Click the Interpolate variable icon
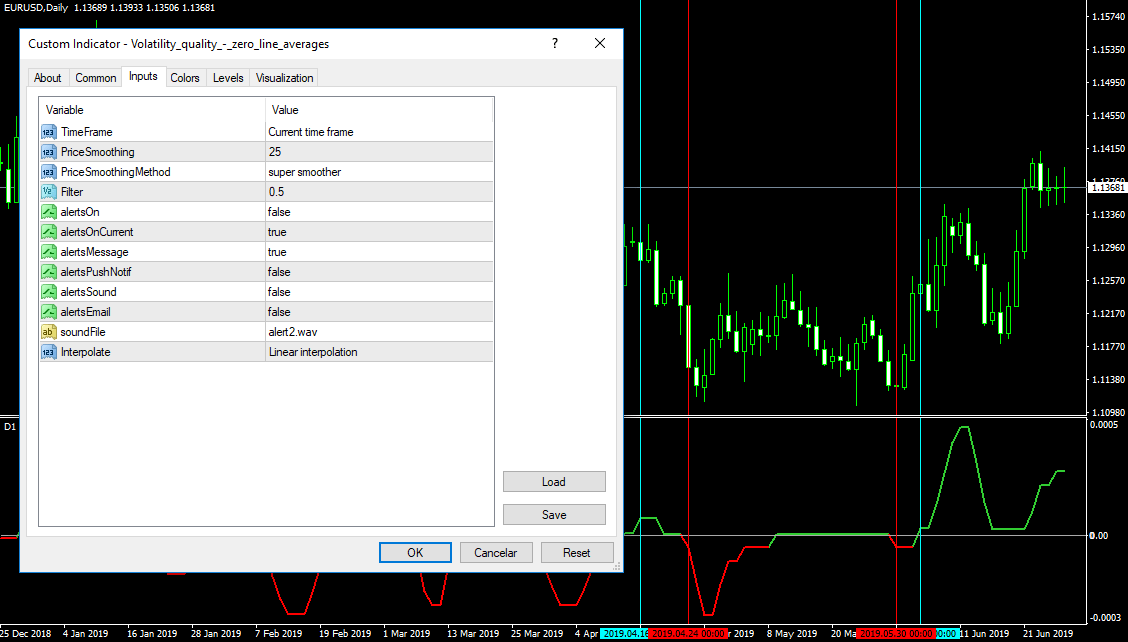The height and width of the screenshot is (642, 1128). pos(48,352)
